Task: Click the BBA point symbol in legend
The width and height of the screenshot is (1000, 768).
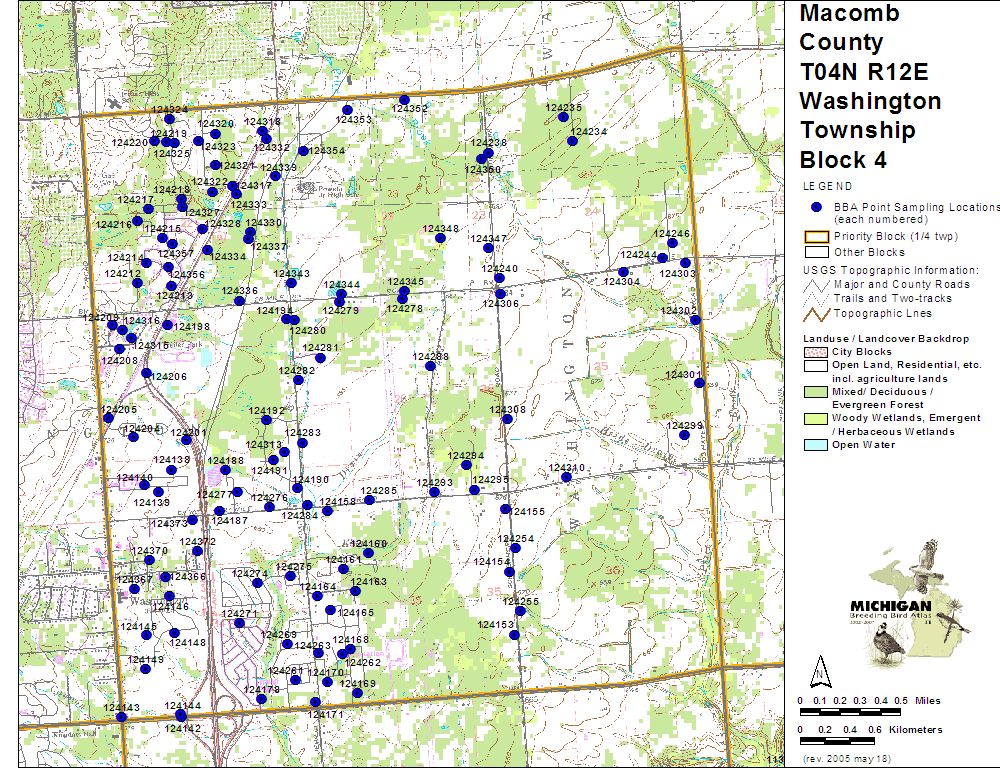Action: pos(817,206)
